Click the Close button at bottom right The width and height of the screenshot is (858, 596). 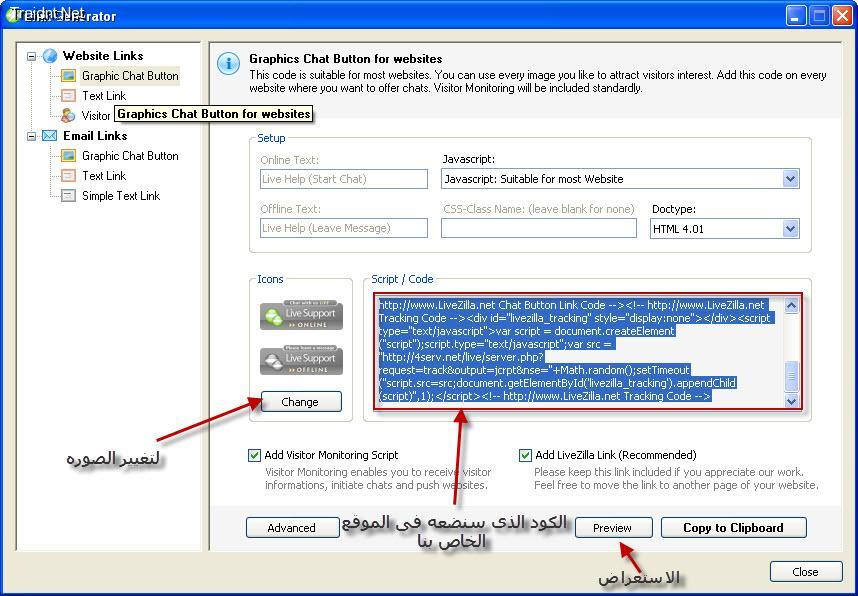tap(805, 571)
